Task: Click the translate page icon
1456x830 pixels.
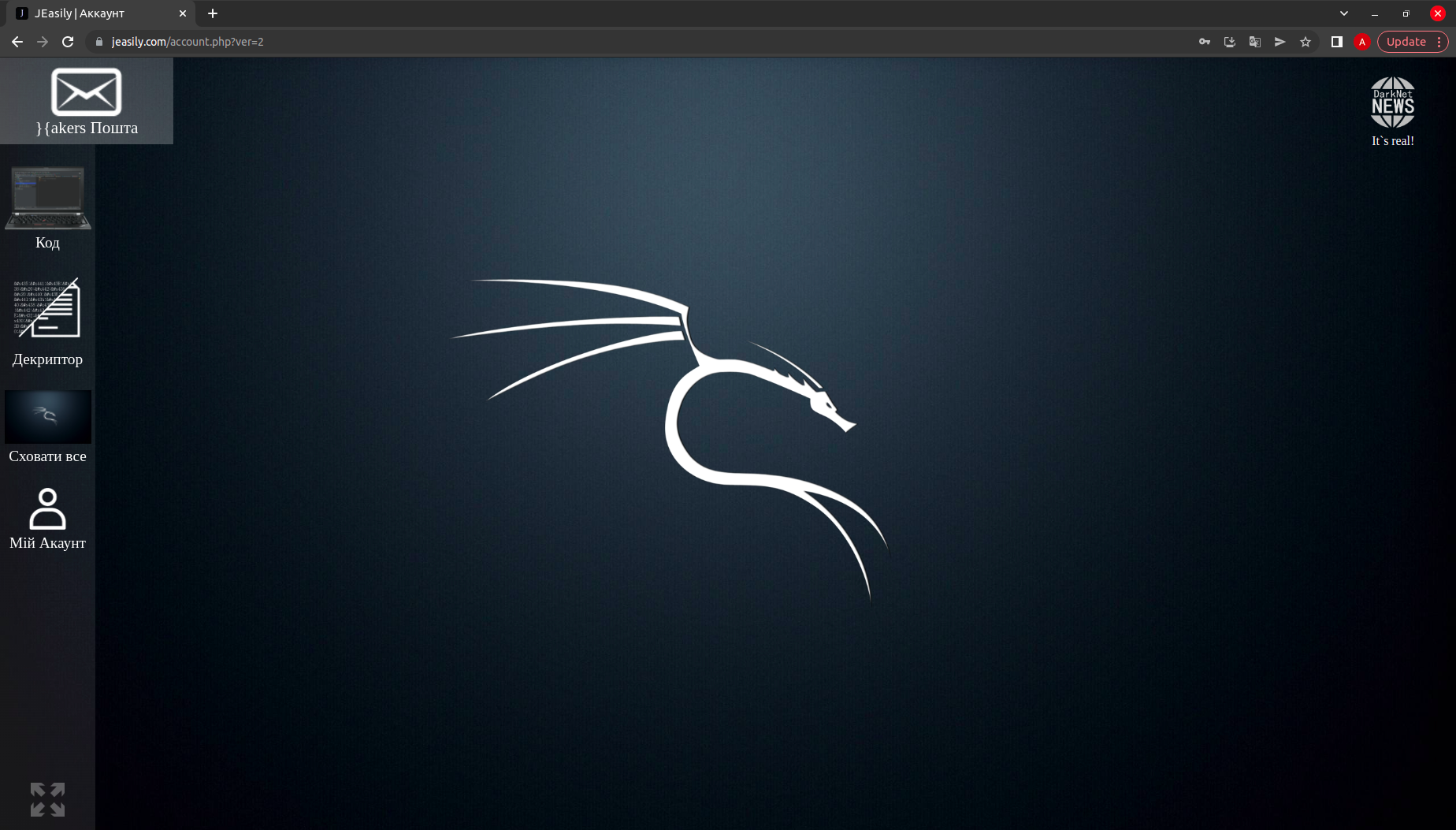Action: [1255, 42]
